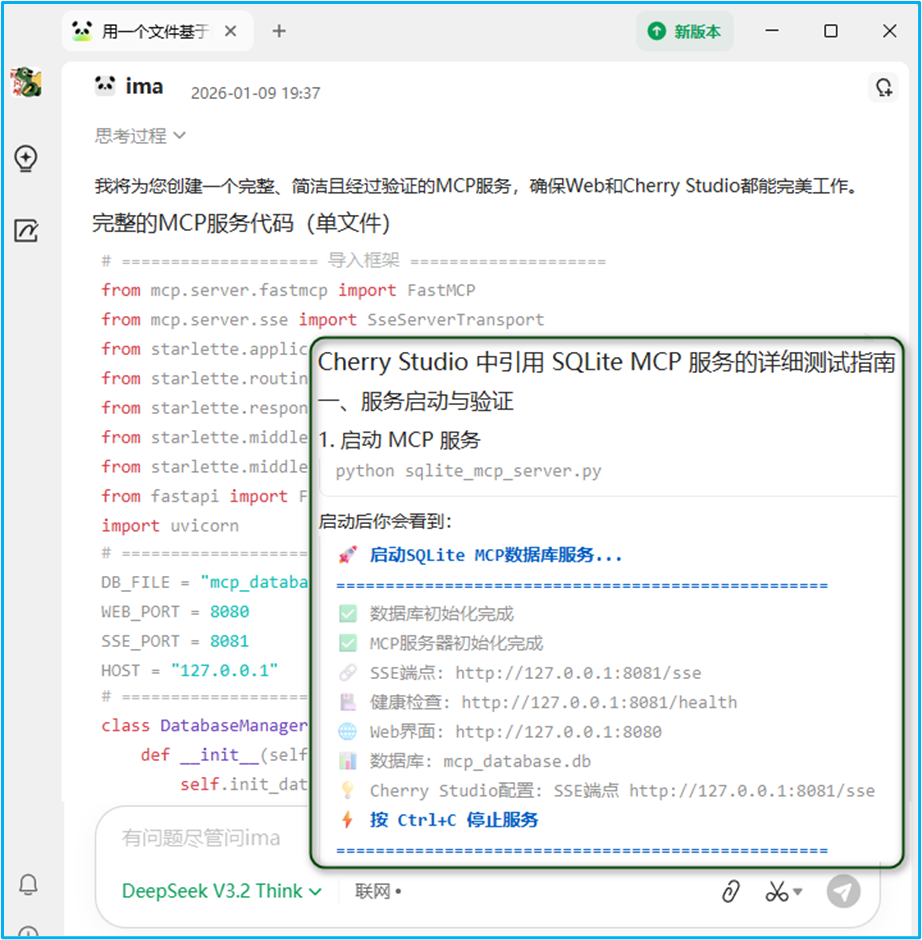Click the 'import uvicorn' code line

(170, 526)
